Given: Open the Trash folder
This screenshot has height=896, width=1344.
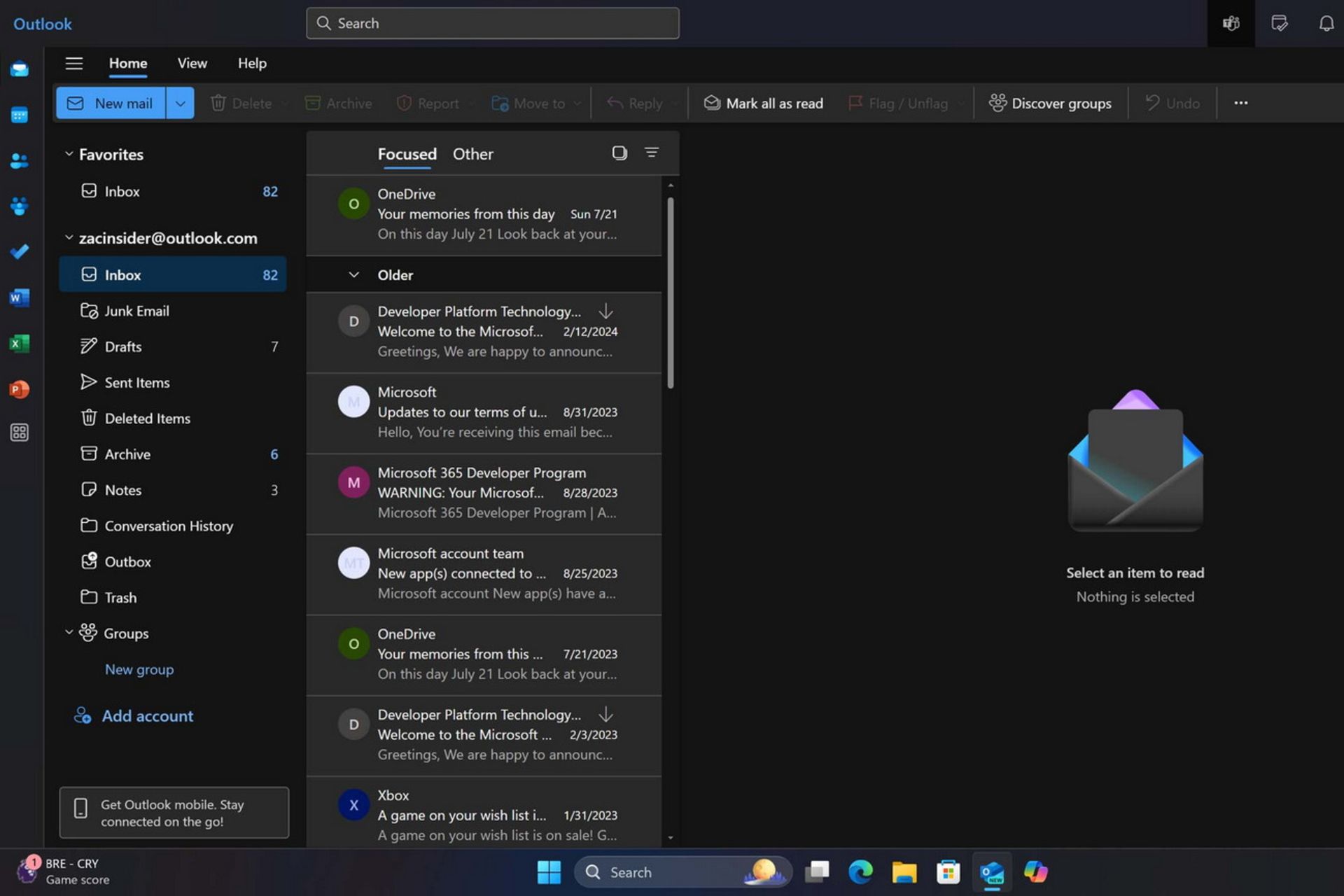Looking at the screenshot, I should point(173,597).
